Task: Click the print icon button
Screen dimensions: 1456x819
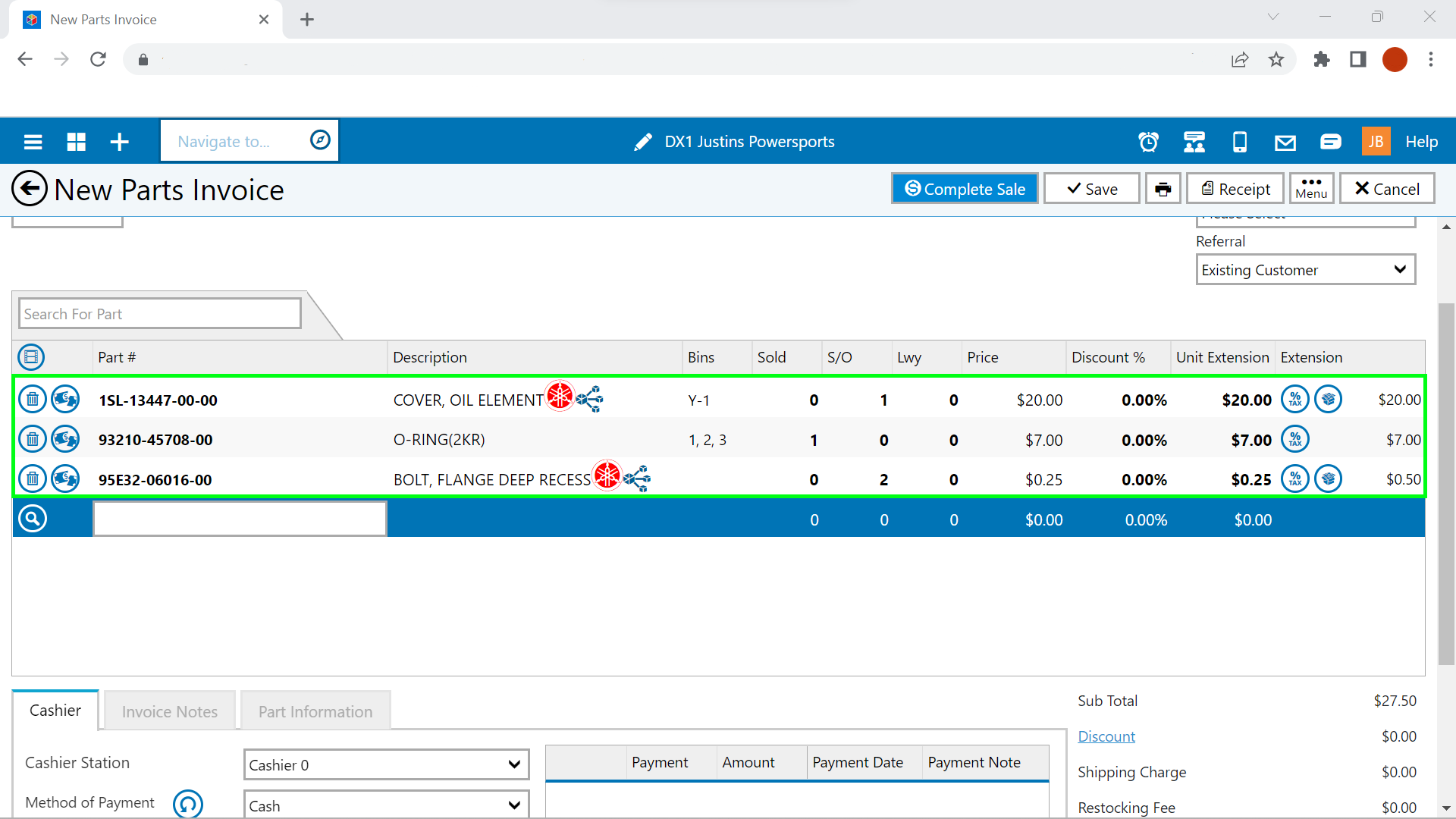Action: click(1163, 189)
